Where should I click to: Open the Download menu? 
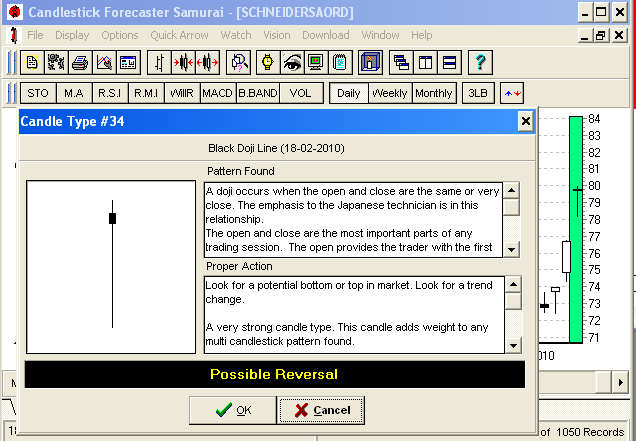tap(326, 35)
